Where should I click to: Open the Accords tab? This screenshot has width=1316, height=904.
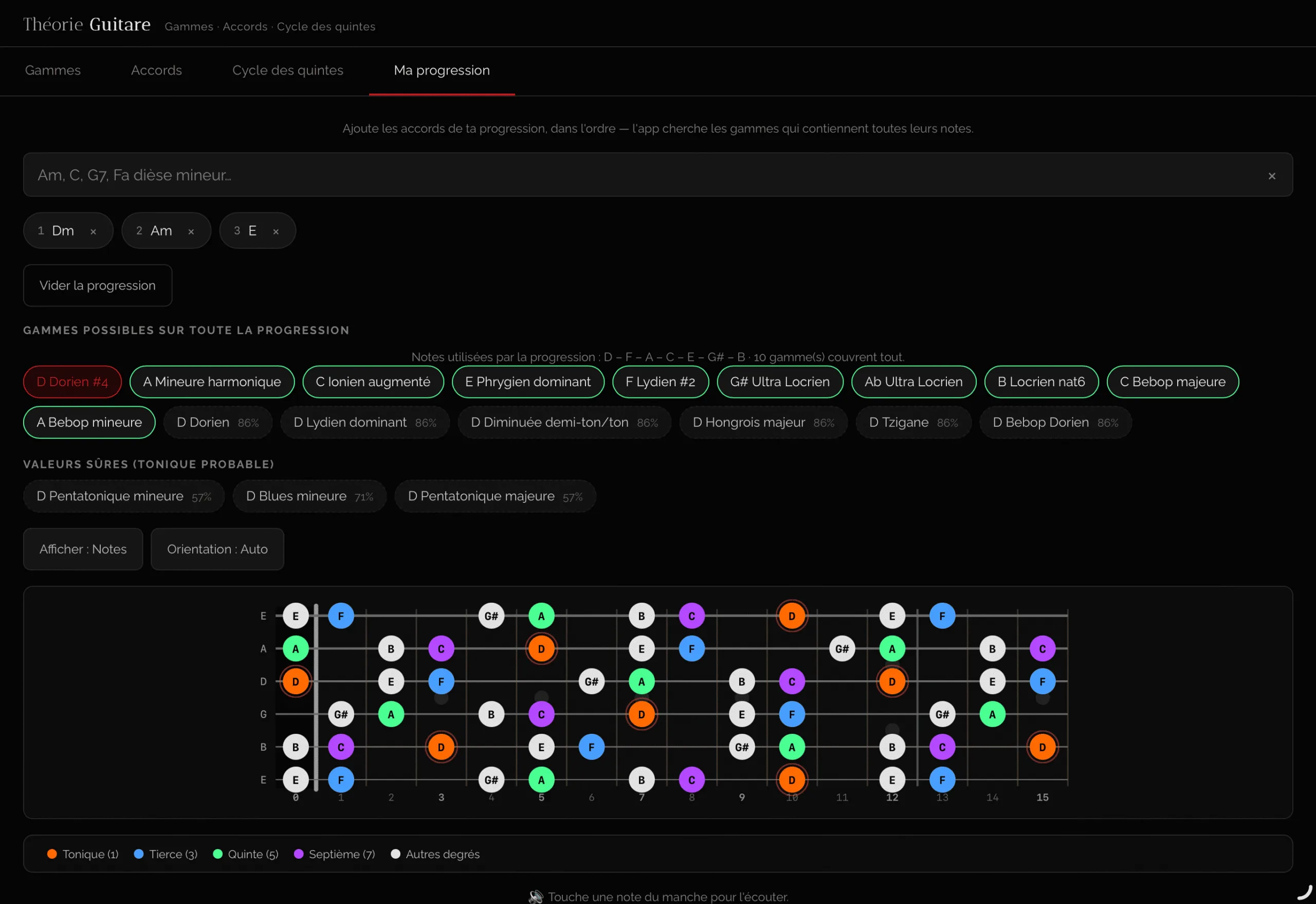(156, 70)
